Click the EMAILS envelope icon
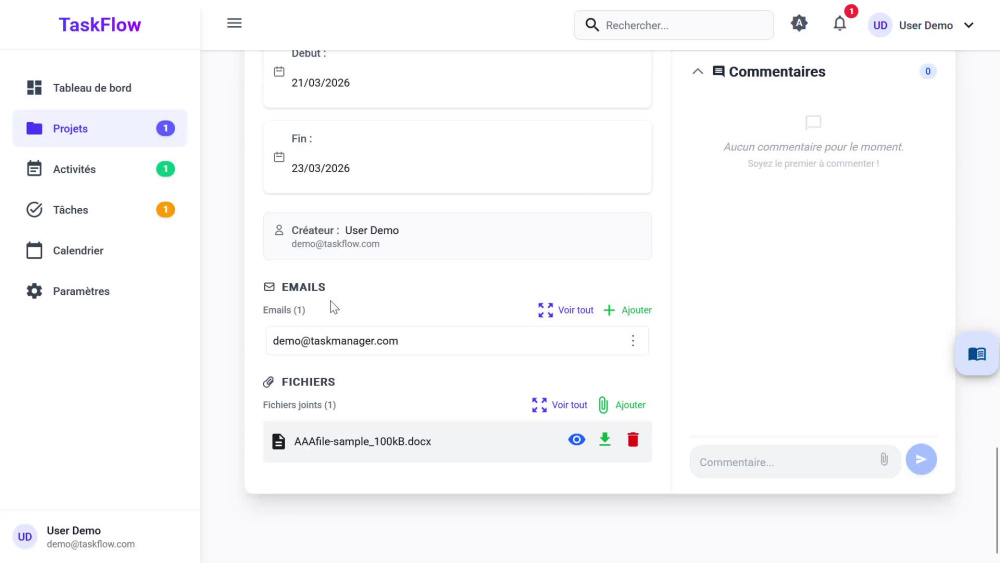This screenshot has height=563, width=1000. point(269,287)
